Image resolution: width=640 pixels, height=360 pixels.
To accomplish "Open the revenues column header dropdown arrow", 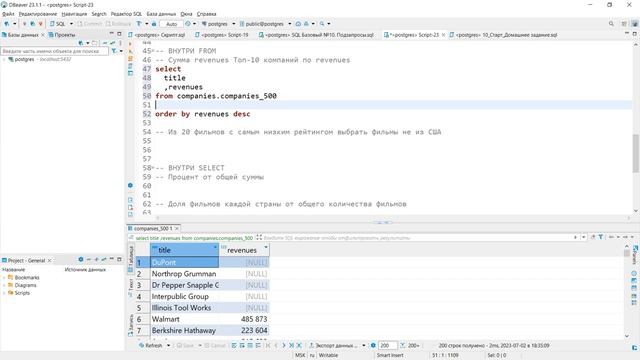I will (266, 247).
